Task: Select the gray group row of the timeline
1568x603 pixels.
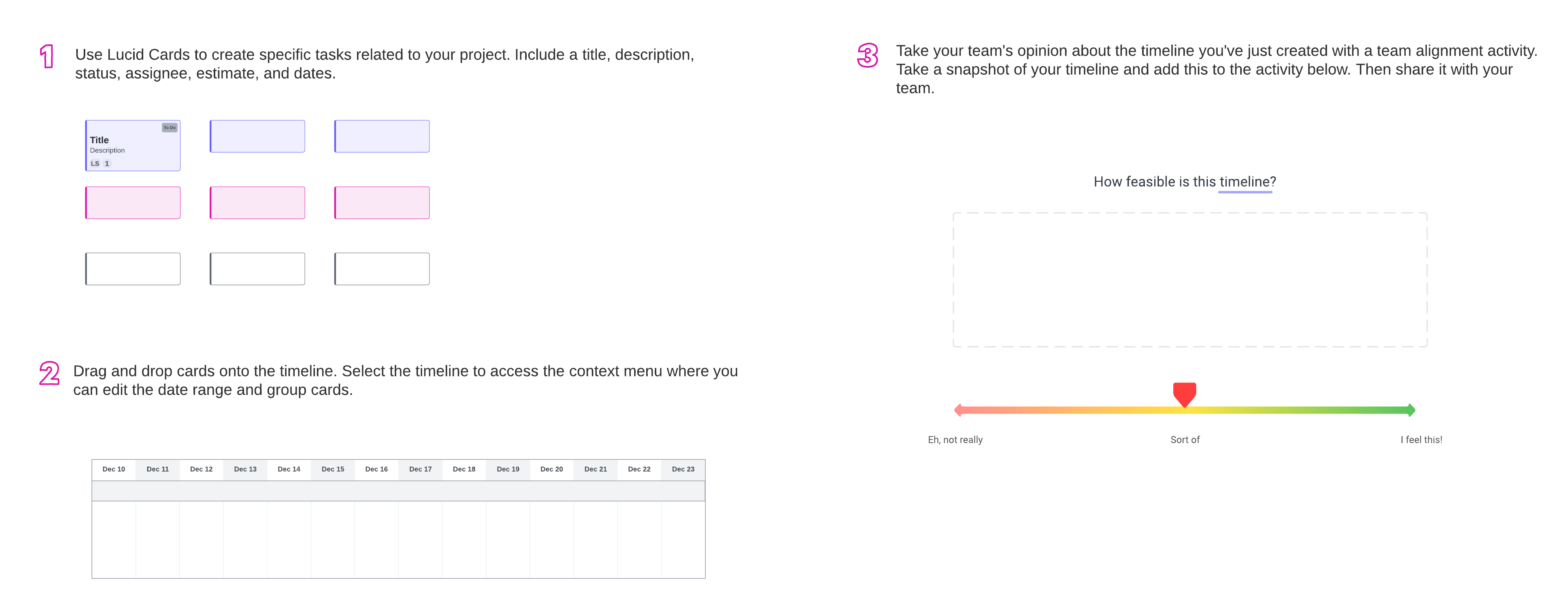Action: tap(398, 491)
